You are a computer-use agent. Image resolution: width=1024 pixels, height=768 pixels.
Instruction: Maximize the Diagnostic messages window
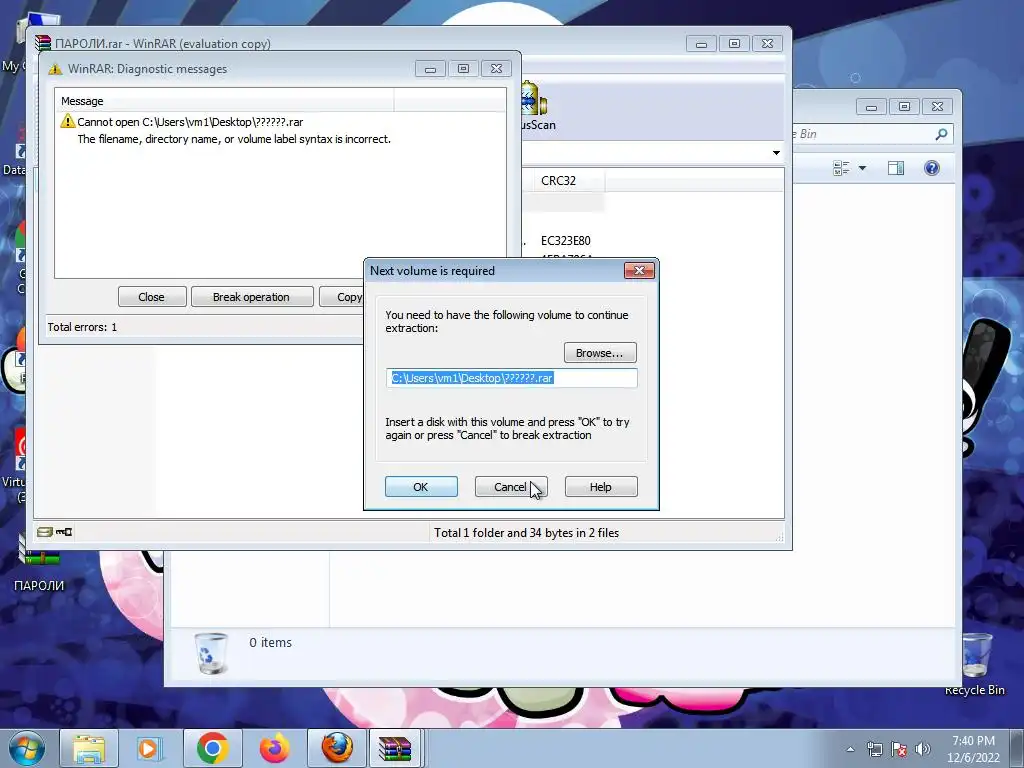tap(463, 69)
